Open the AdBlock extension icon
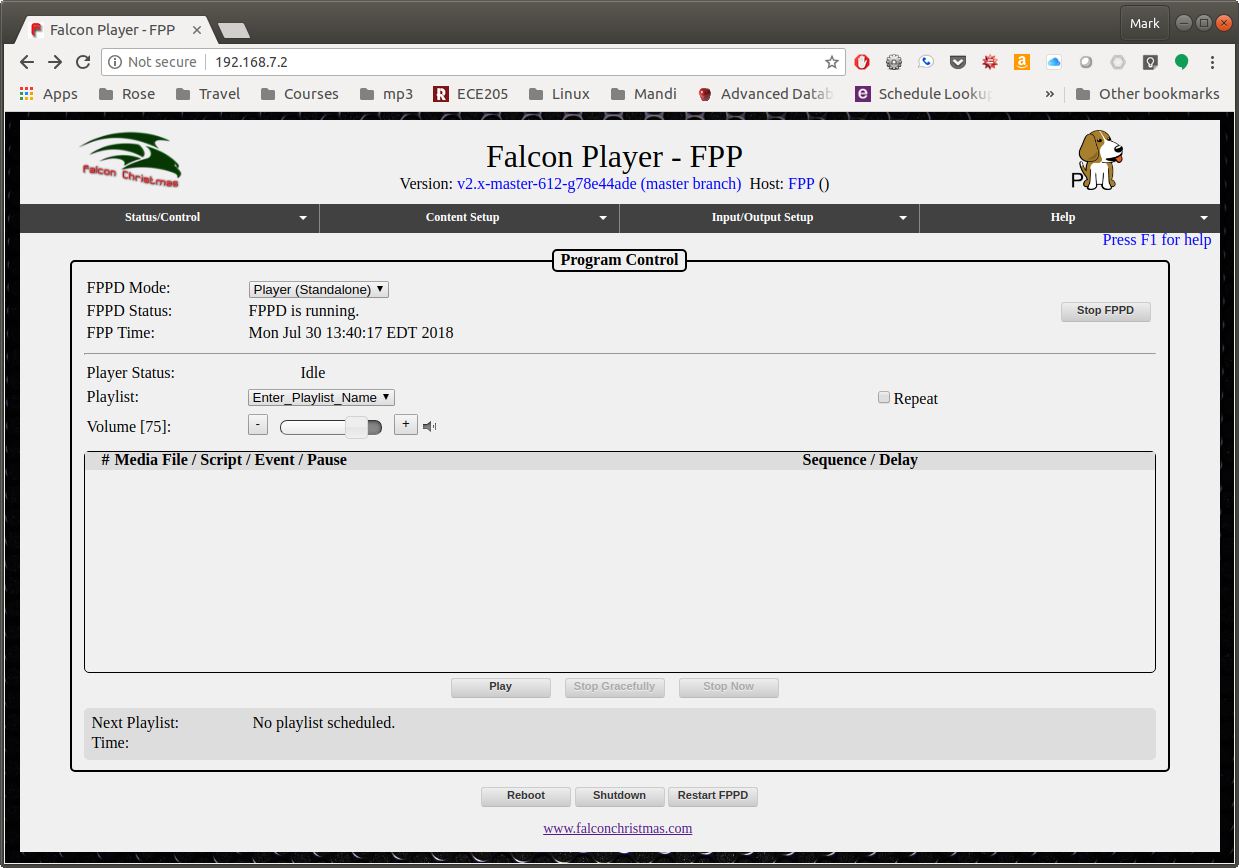 point(862,61)
